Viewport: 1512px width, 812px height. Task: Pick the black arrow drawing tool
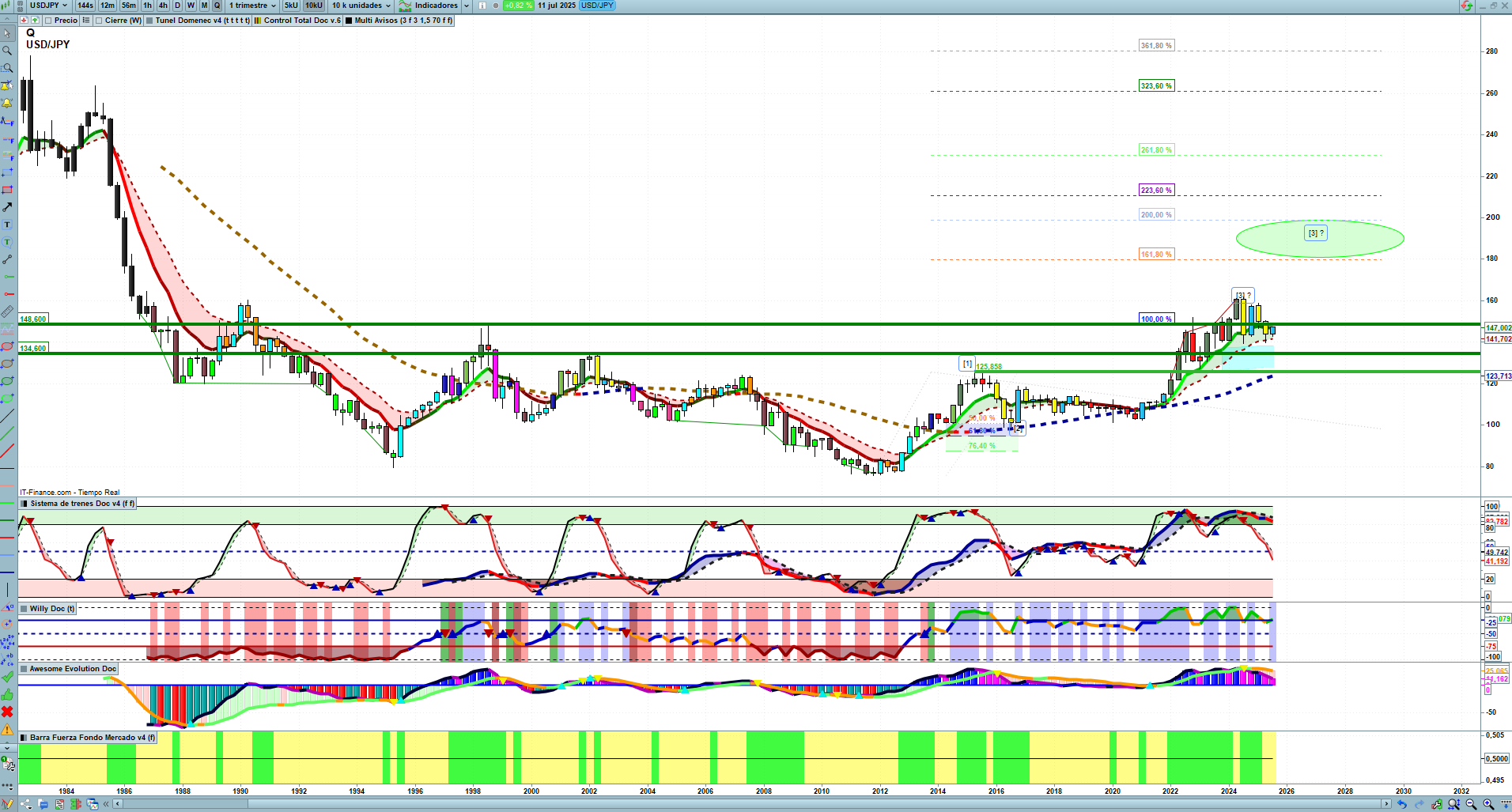[7, 207]
